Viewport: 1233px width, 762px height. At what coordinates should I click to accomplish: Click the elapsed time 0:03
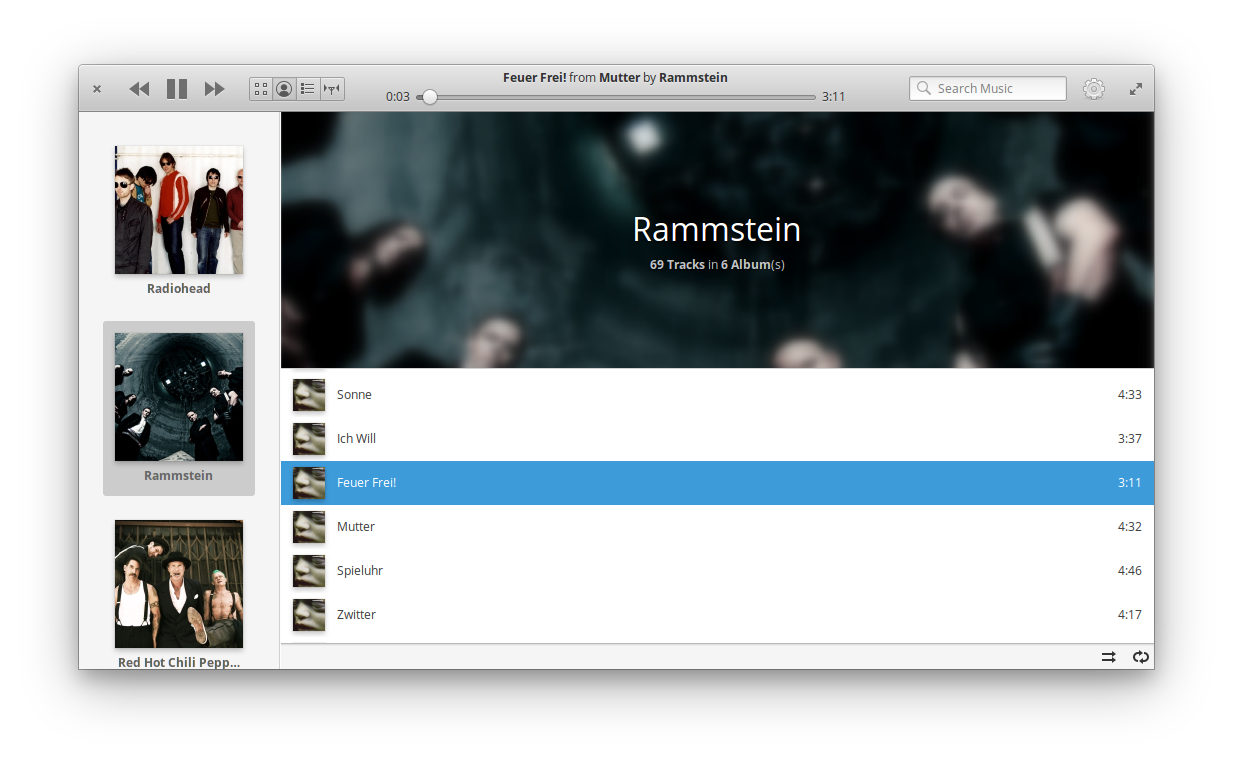398,97
